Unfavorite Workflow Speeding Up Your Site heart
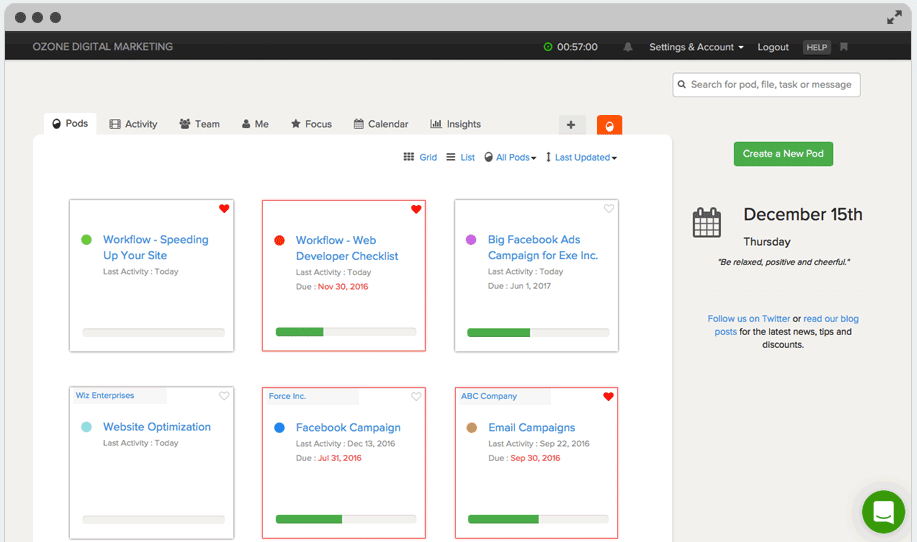Image resolution: width=917 pixels, height=542 pixels. (x=224, y=209)
